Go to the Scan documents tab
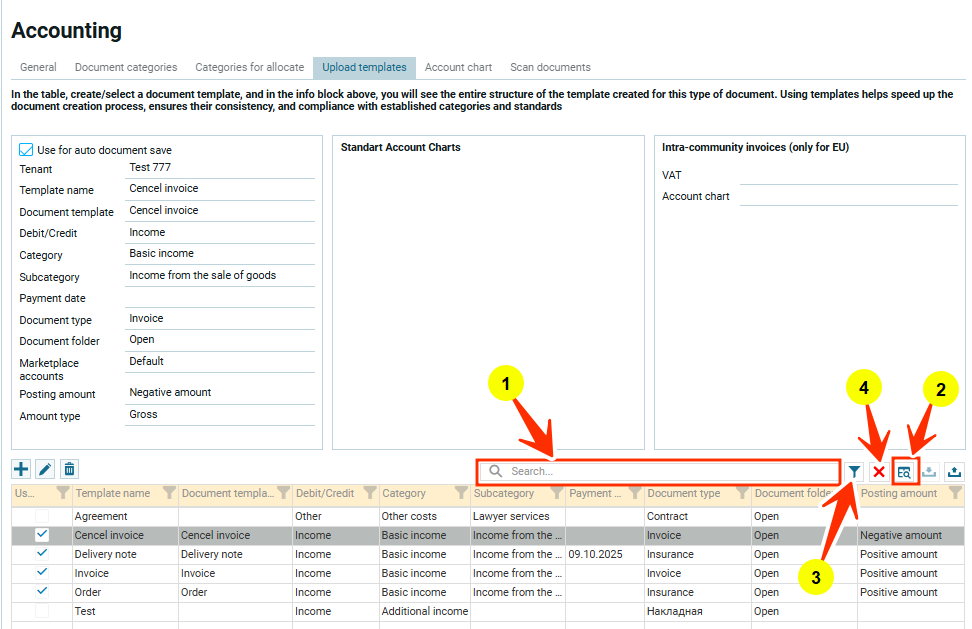This screenshot has width=972, height=629. coord(550,68)
